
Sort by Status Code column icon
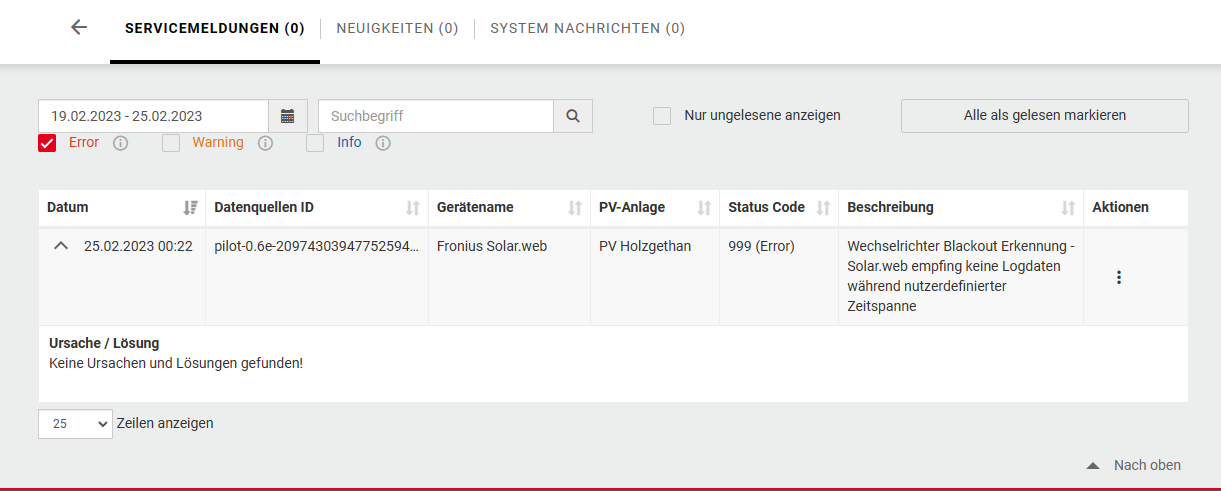click(823, 208)
